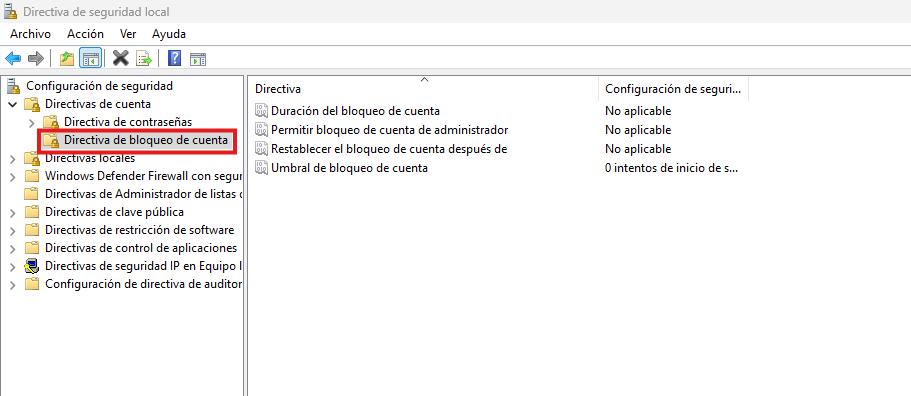The width and height of the screenshot is (911, 396).
Task: Click the Restablecer el bloqueo policy icon
Action: [262, 149]
